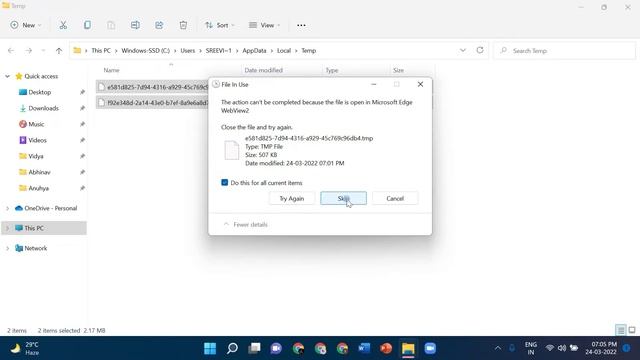Uncheck Do this for all current items
Screen dimensions: 640x360
pos(224,182)
